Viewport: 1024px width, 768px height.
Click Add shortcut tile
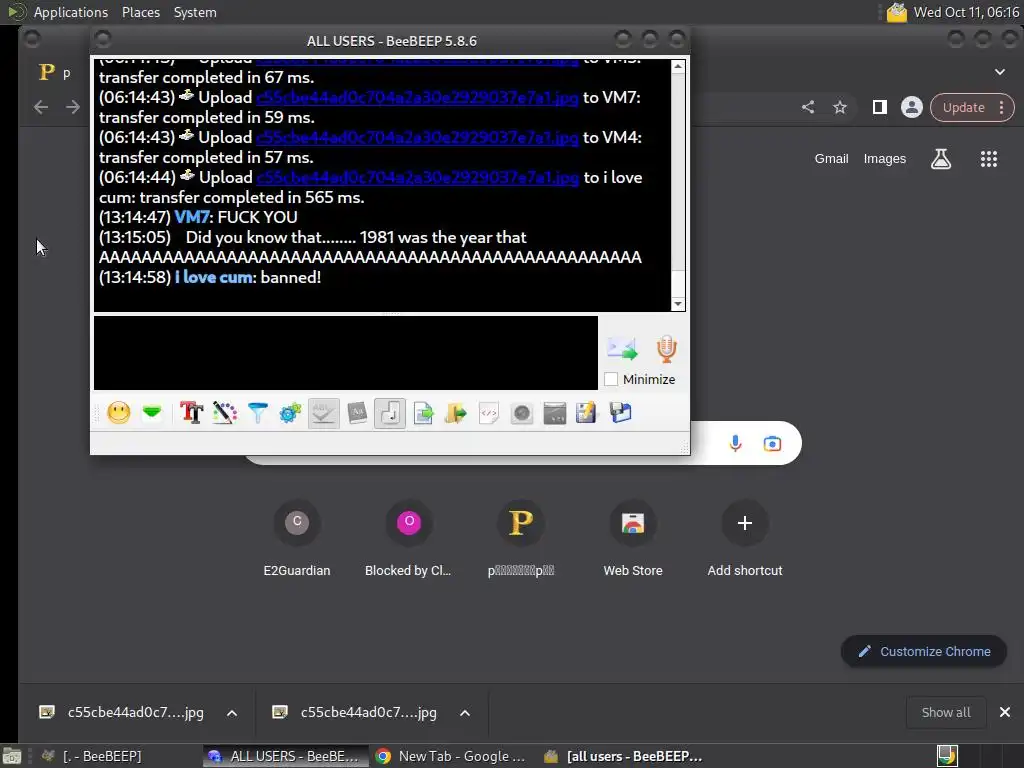pos(744,539)
